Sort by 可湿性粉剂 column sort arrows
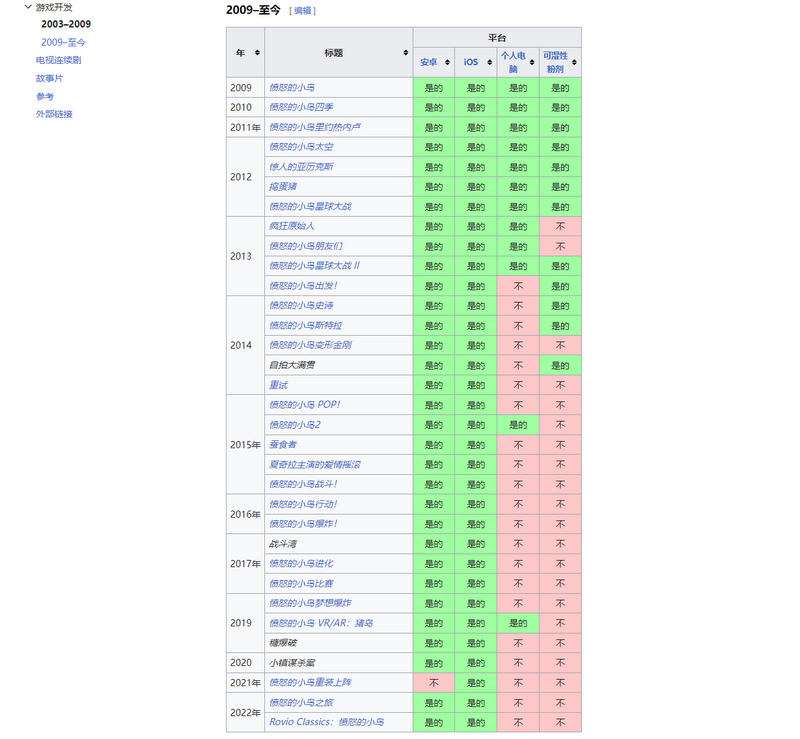The width and height of the screenshot is (800, 739). tap(574, 62)
